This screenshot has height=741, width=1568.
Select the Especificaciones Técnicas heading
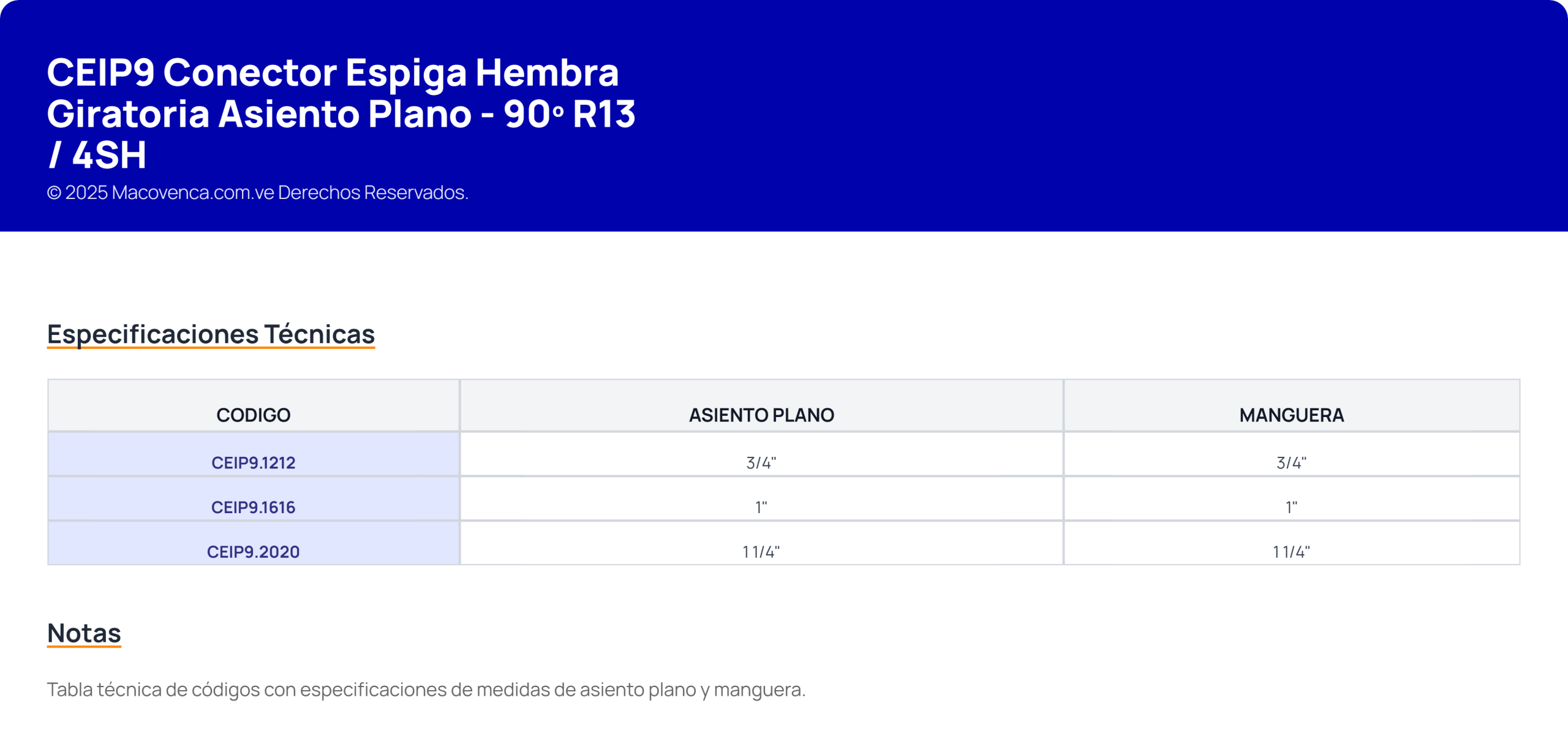pos(211,334)
